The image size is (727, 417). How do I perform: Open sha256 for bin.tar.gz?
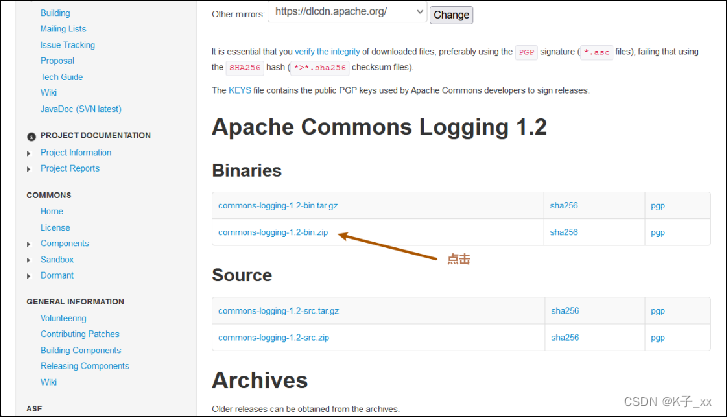564,205
